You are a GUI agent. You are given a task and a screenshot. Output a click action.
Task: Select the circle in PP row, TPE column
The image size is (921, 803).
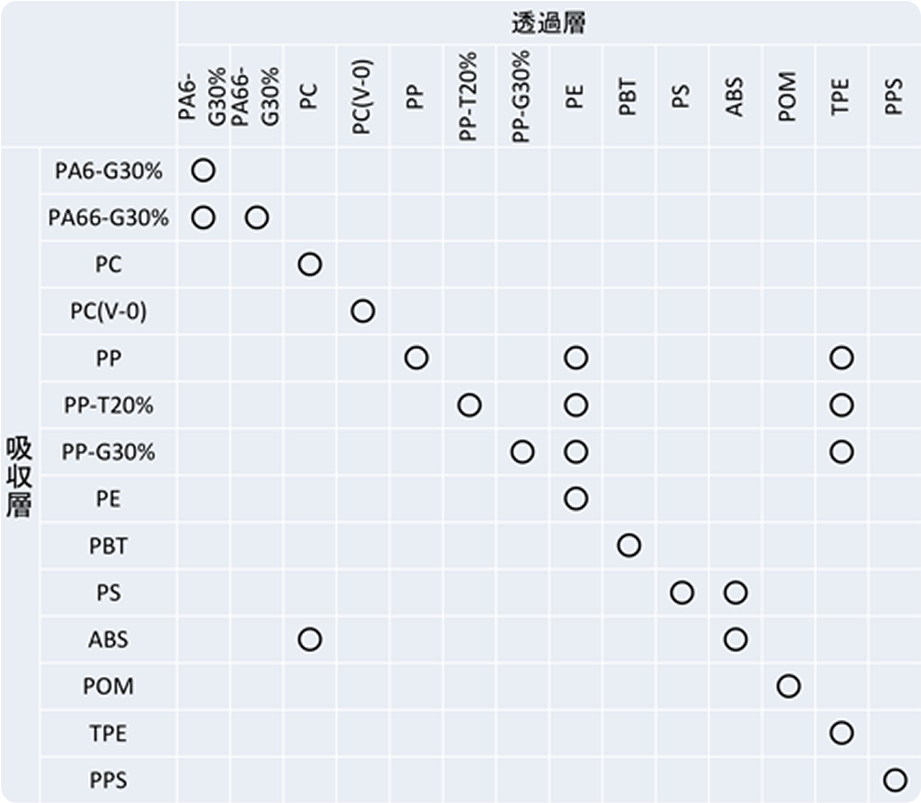842,358
